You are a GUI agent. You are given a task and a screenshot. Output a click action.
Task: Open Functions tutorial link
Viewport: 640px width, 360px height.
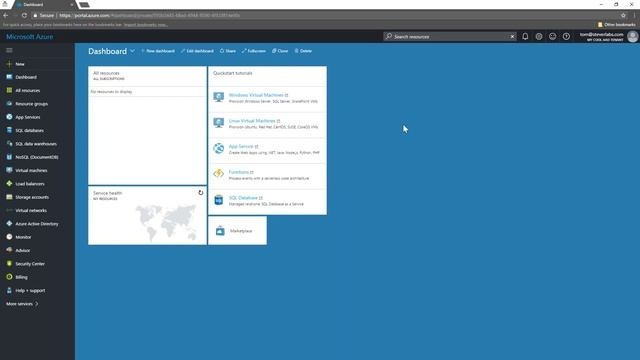pos(238,172)
